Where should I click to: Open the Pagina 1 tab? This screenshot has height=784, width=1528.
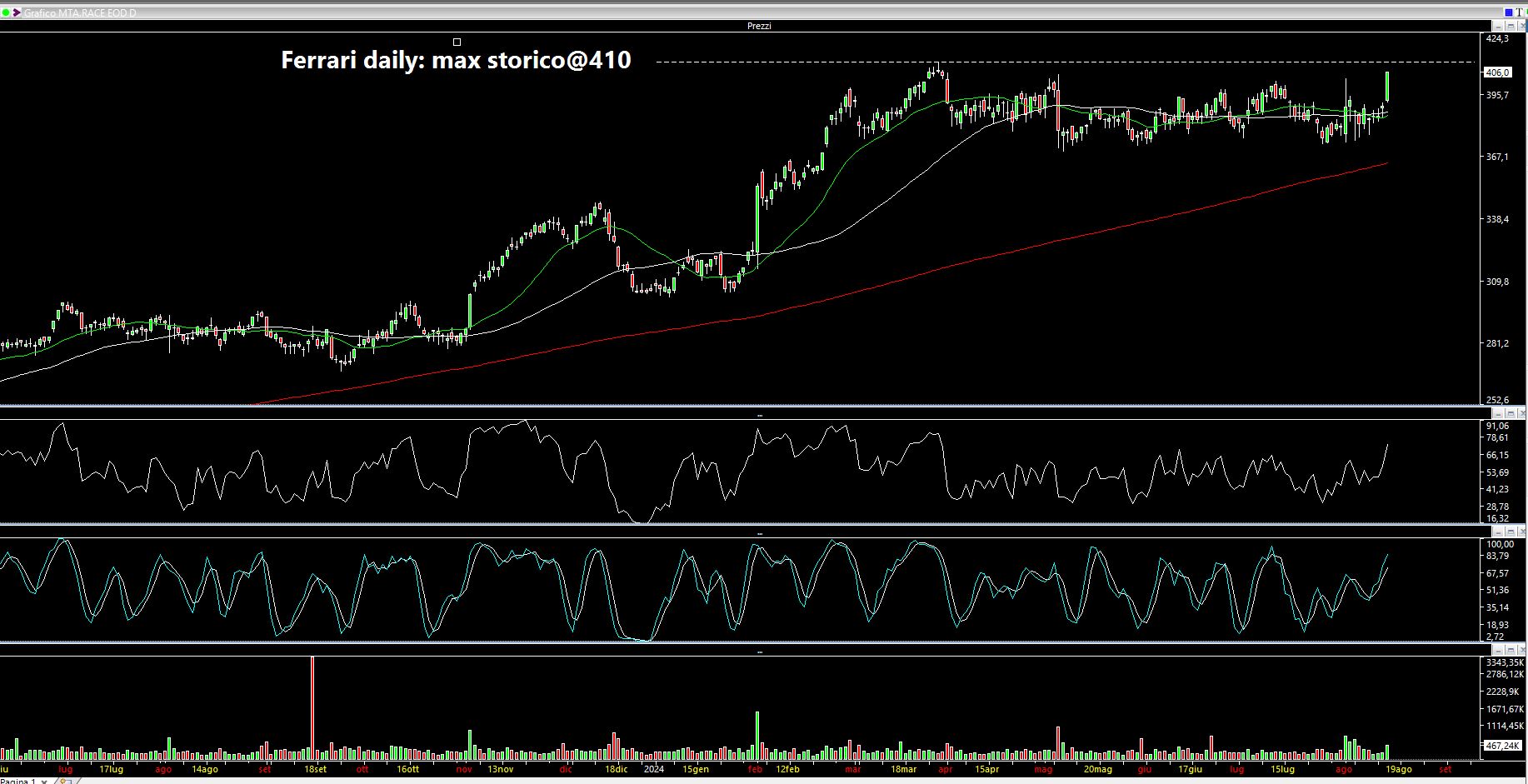(18, 781)
